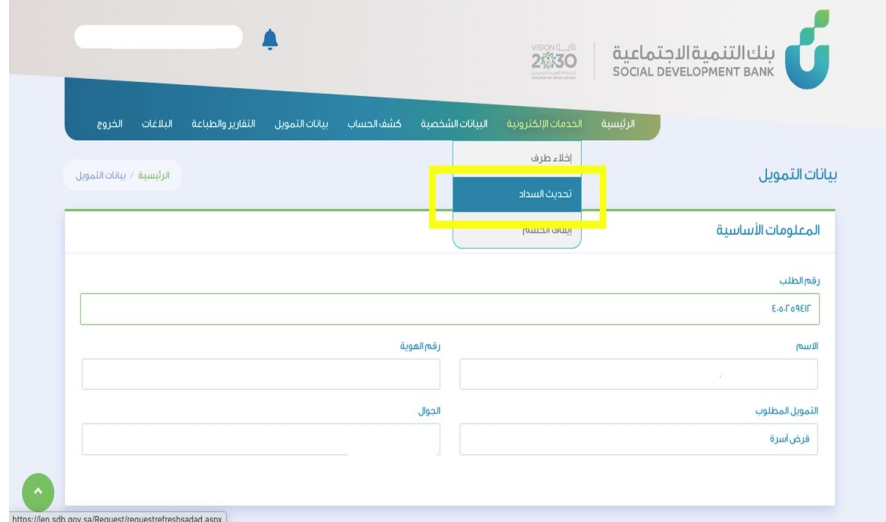Click the الجوال input field
Viewport: 886px width, 522px height.
click(x=261, y=439)
